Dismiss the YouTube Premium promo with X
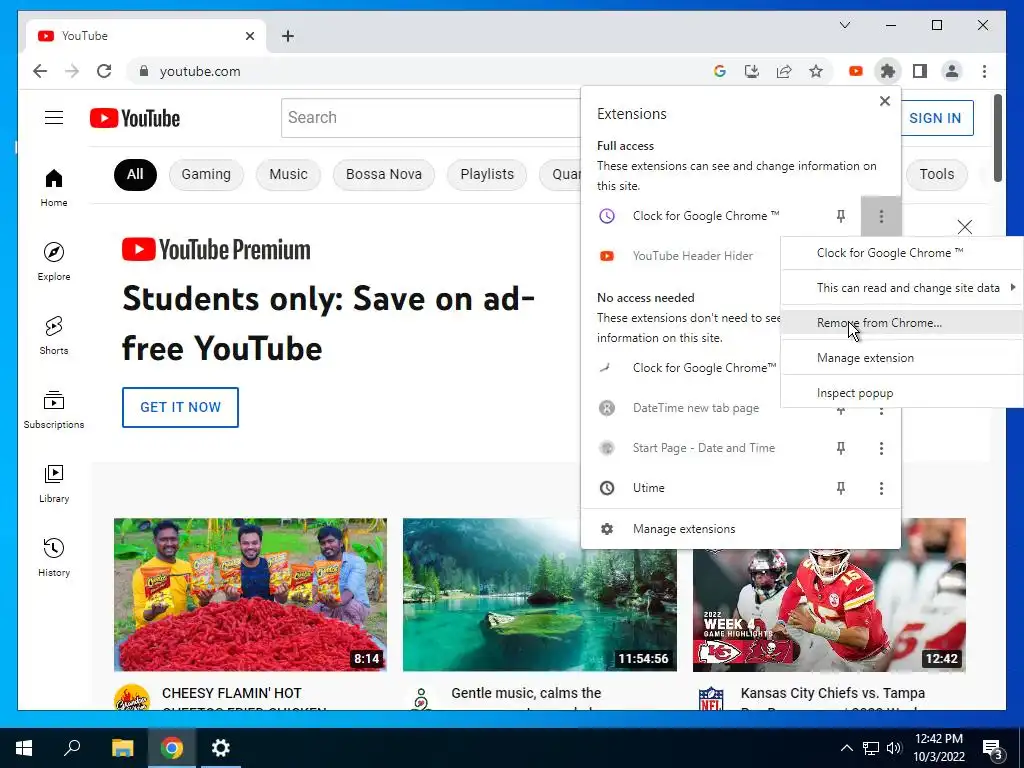This screenshot has width=1024, height=768. point(965,227)
